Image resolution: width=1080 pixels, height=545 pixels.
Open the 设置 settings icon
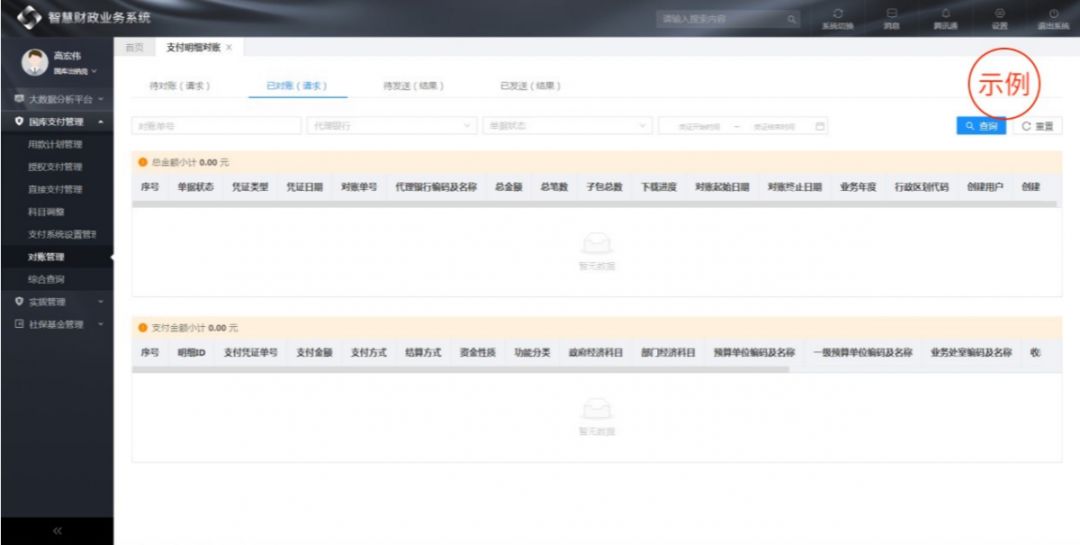[x=999, y=13]
